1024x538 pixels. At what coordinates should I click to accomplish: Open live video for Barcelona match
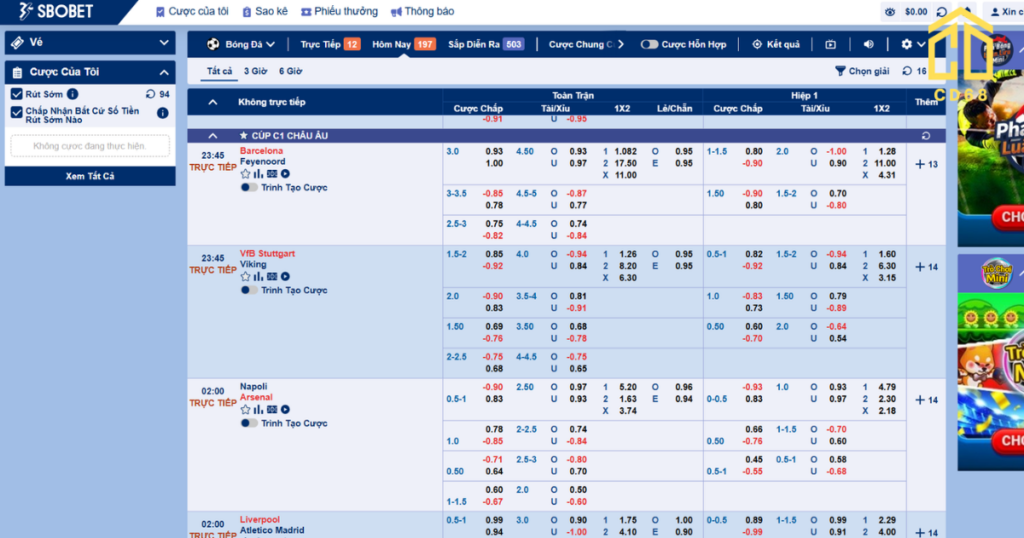[x=285, y=174]
